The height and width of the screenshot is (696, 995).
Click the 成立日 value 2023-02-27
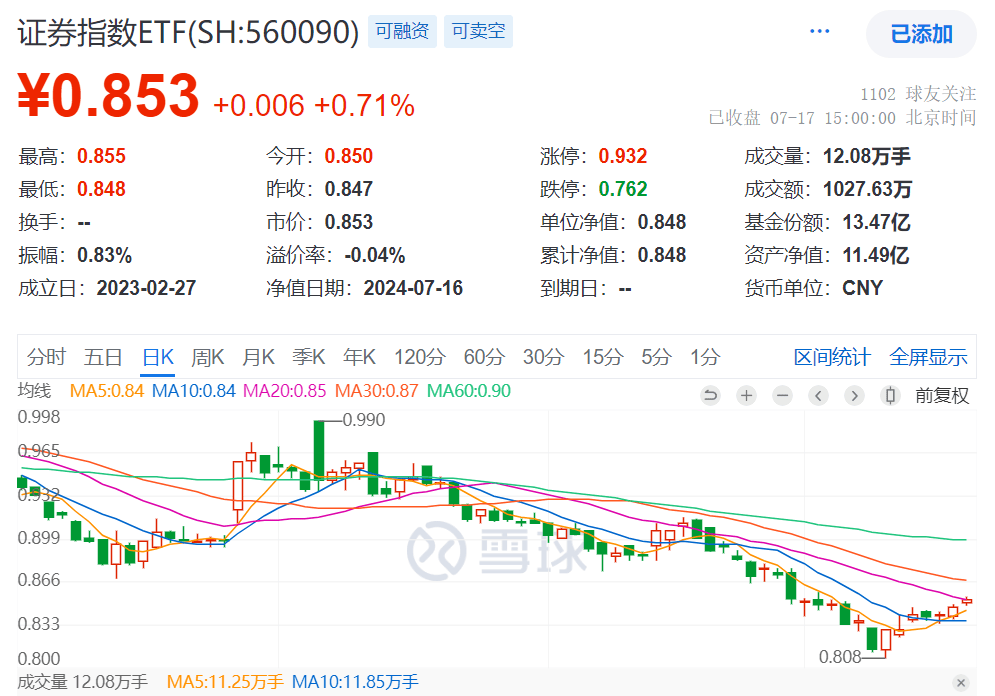(x=146, y=288)
